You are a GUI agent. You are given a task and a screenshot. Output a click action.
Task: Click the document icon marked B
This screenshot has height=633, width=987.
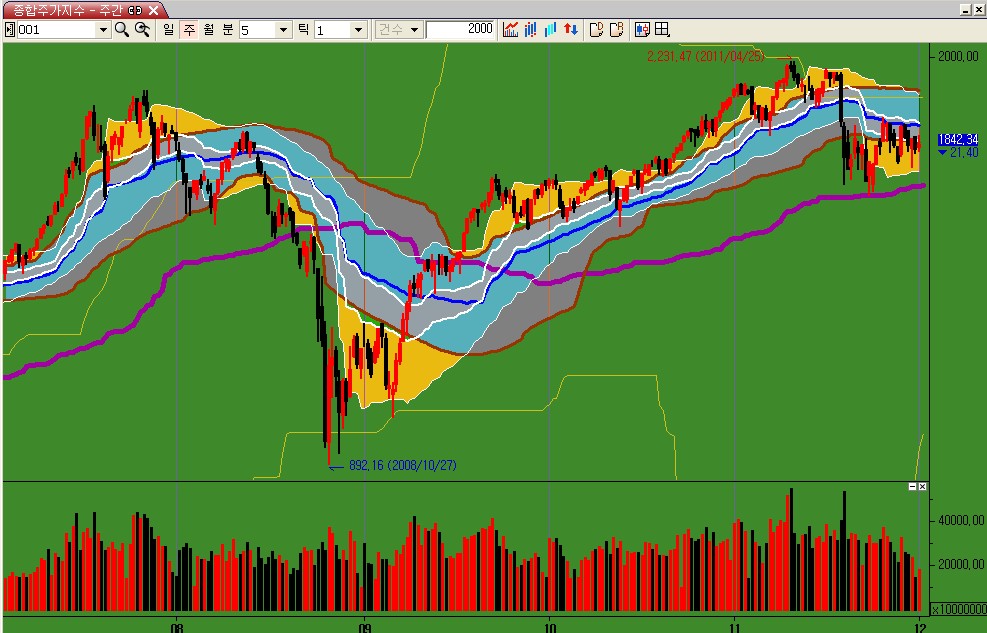[x=617, y=29]
